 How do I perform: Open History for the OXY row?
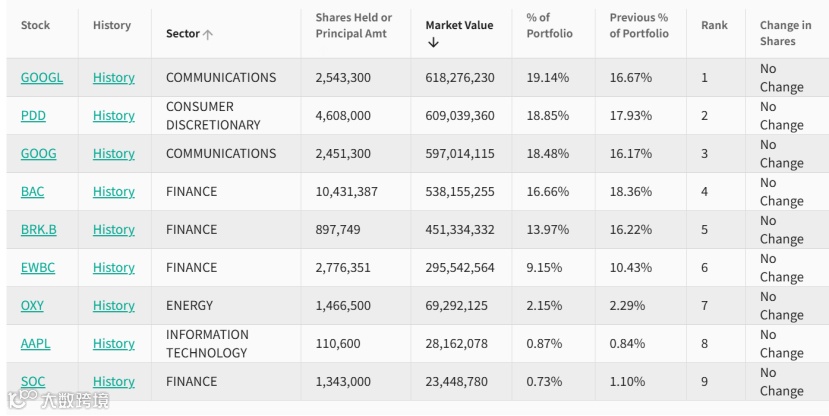(x=113, y=306)
